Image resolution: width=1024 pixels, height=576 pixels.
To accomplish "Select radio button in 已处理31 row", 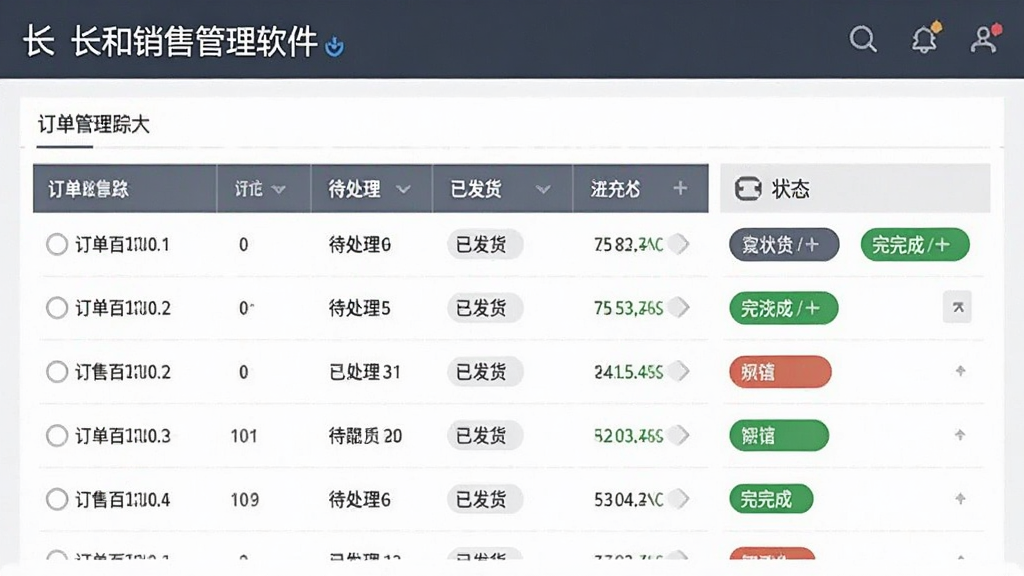I will pyautogui.click(x=57, y=372).
